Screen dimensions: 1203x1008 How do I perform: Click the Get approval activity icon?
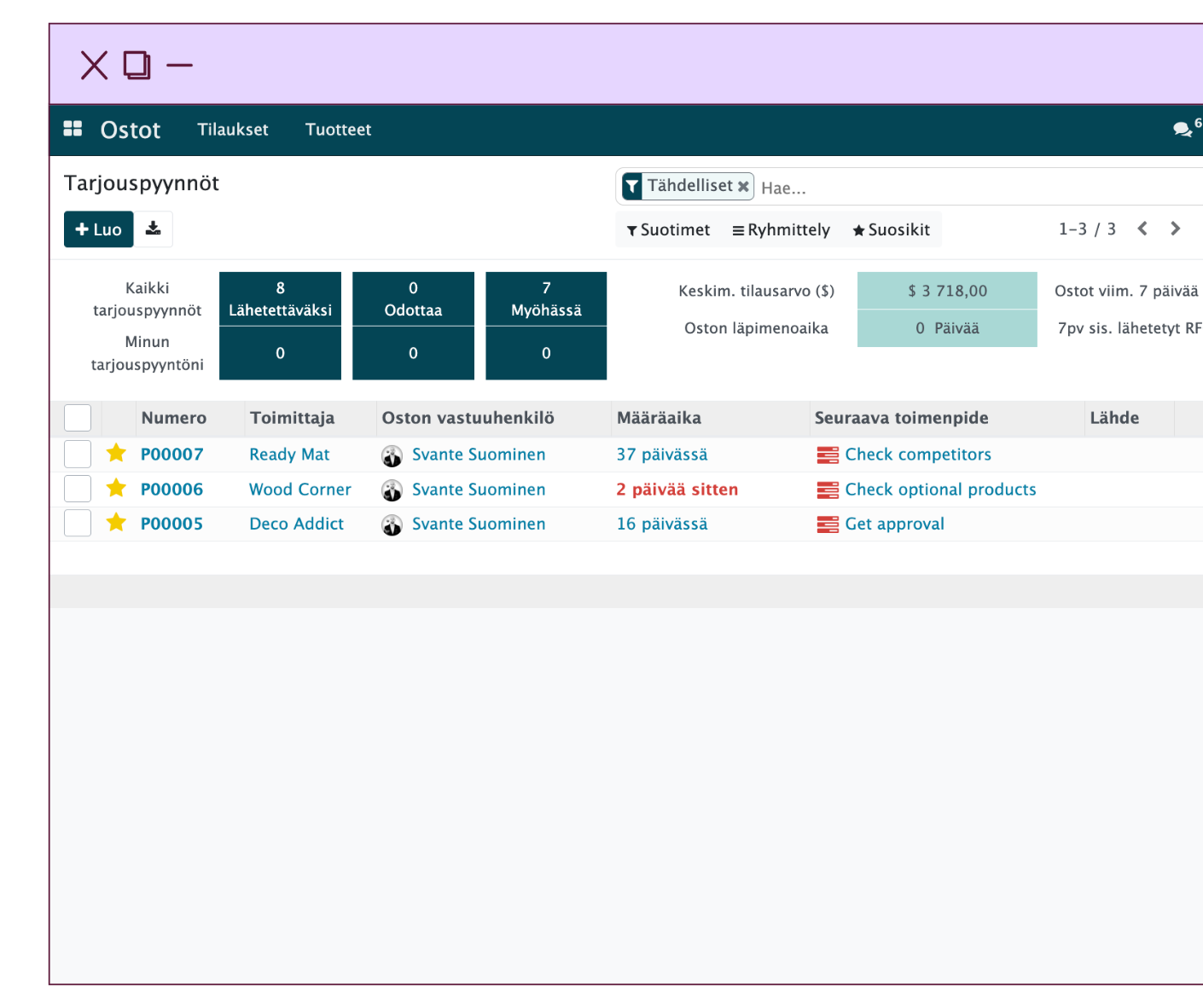827,524
